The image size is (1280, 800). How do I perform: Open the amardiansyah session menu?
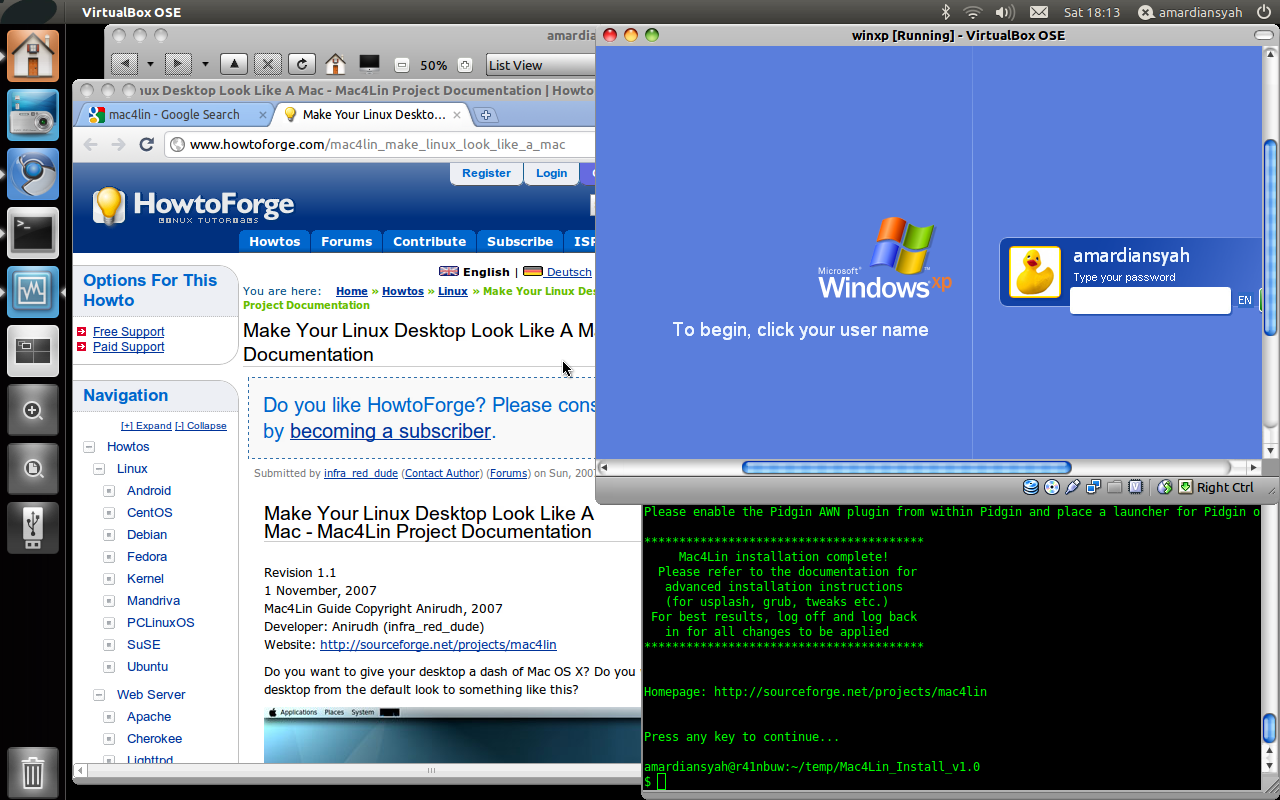pyautogui.click(x=1190, y=12)
